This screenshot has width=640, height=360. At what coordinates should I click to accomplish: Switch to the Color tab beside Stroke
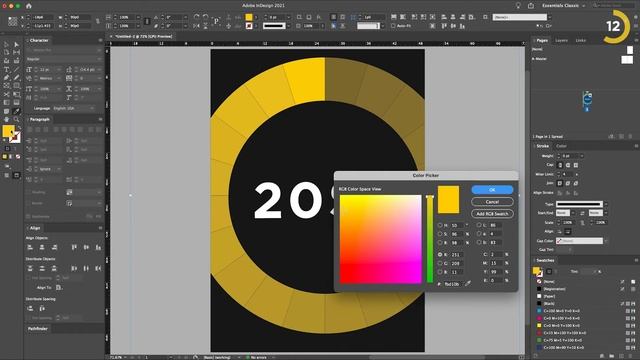click(x=561, y=146)
